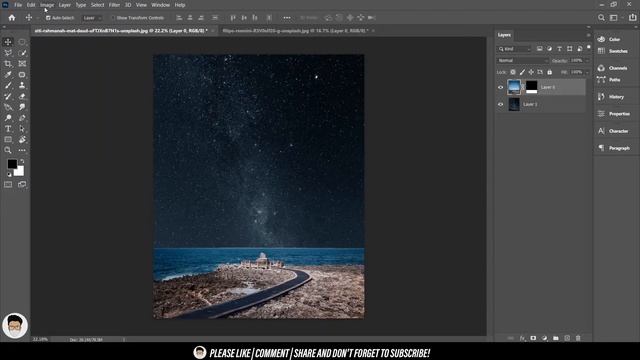The width and height of the screenshot is (640, 360).
Task: Click the trash icon to delete layer
Action: coord(578,338)
